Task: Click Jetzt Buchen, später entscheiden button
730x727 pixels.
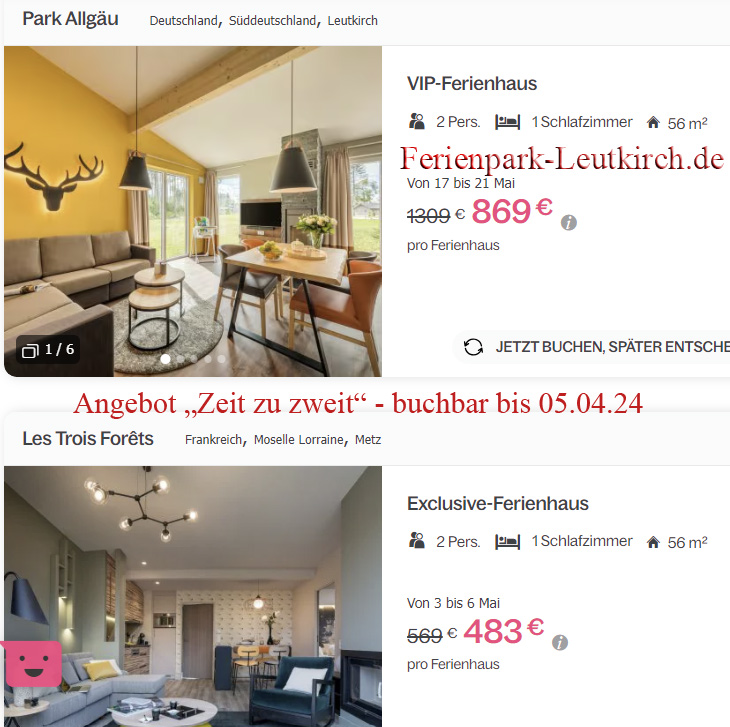Action: tap(592, 347)
